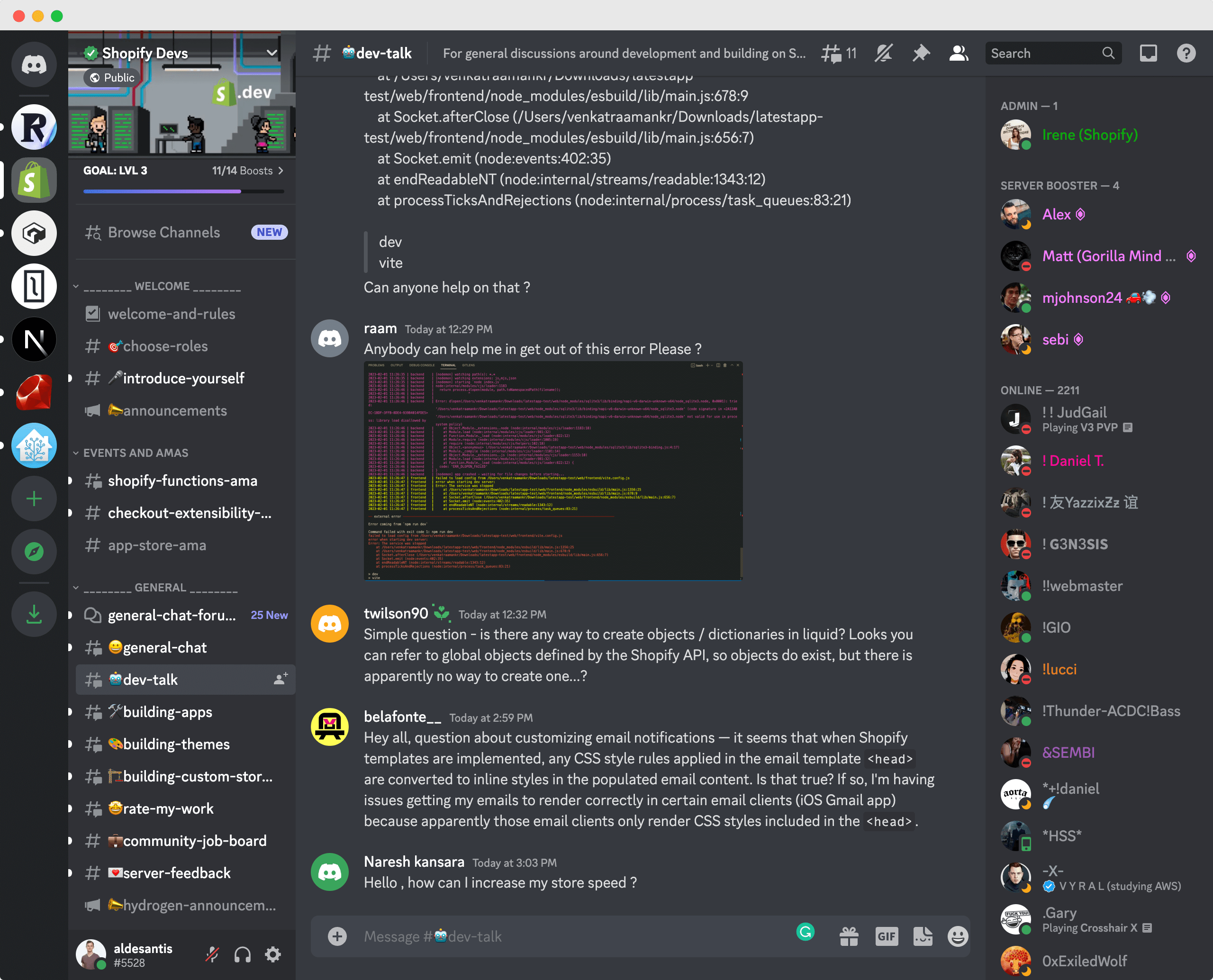This screenshot has width=1213, height=980.
Task: Open the emoji picker
Action: (958, 936)
